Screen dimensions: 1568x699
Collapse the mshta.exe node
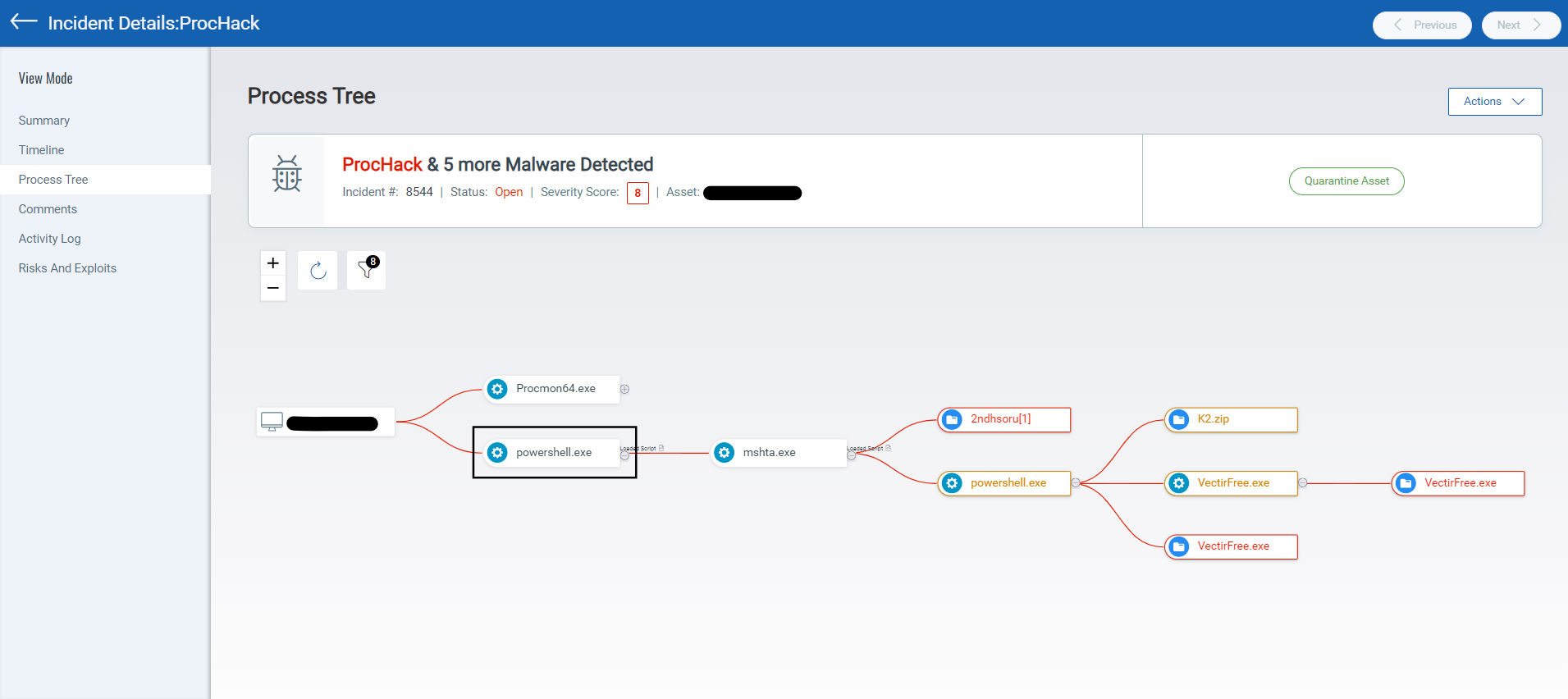click(x=851, y=455)
